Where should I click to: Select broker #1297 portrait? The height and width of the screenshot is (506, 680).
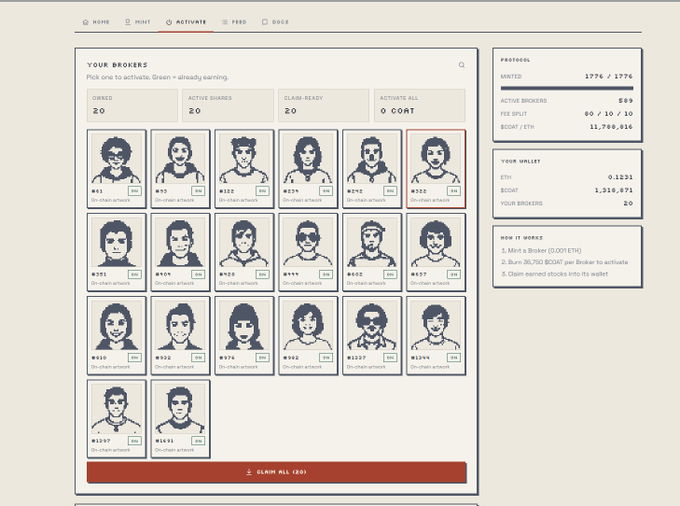(117, 419)
